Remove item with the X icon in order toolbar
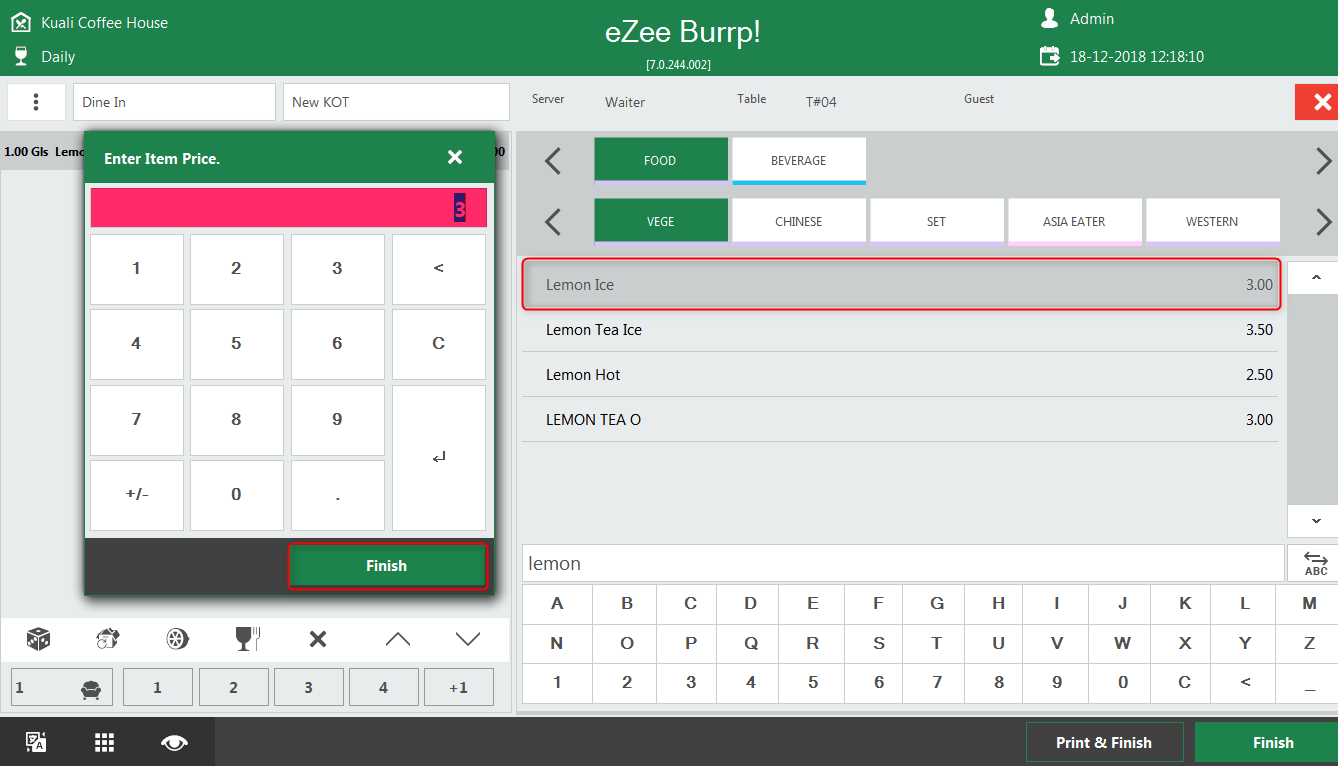Screen dimensions: 1338x766 click(x=318, y=639)
